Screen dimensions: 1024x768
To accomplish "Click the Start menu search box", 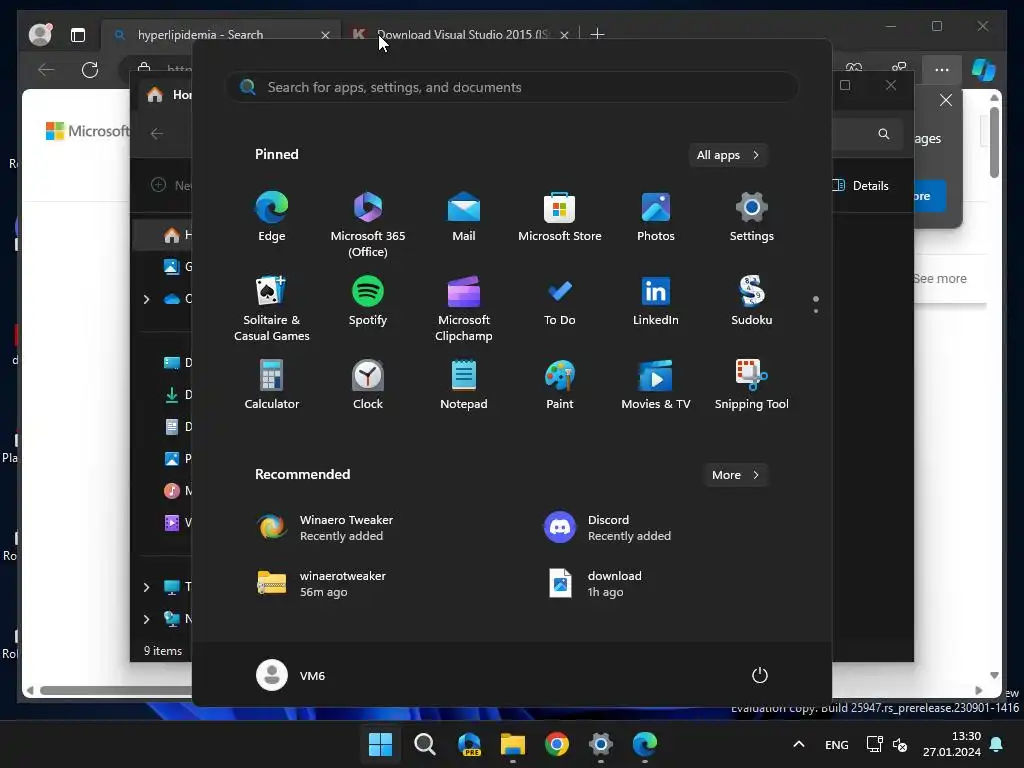I will [x=512, y=88].
